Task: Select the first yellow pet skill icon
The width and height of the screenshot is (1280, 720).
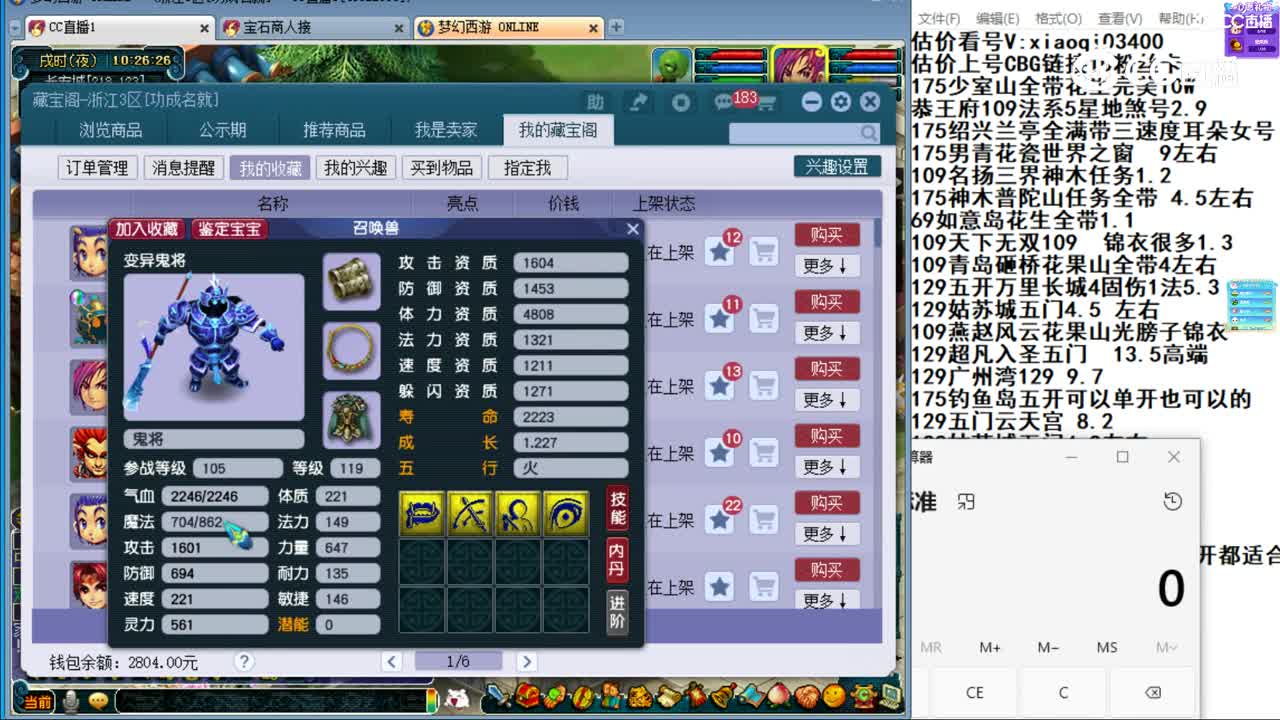Action: 421,513
